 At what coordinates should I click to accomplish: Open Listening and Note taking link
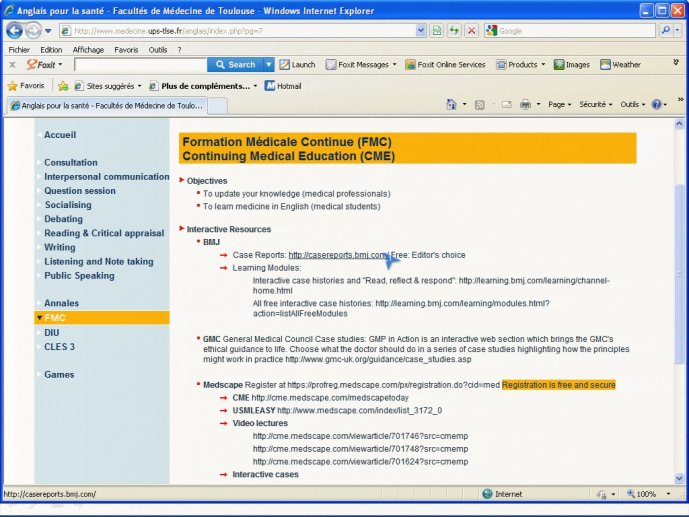pos(99,261)
